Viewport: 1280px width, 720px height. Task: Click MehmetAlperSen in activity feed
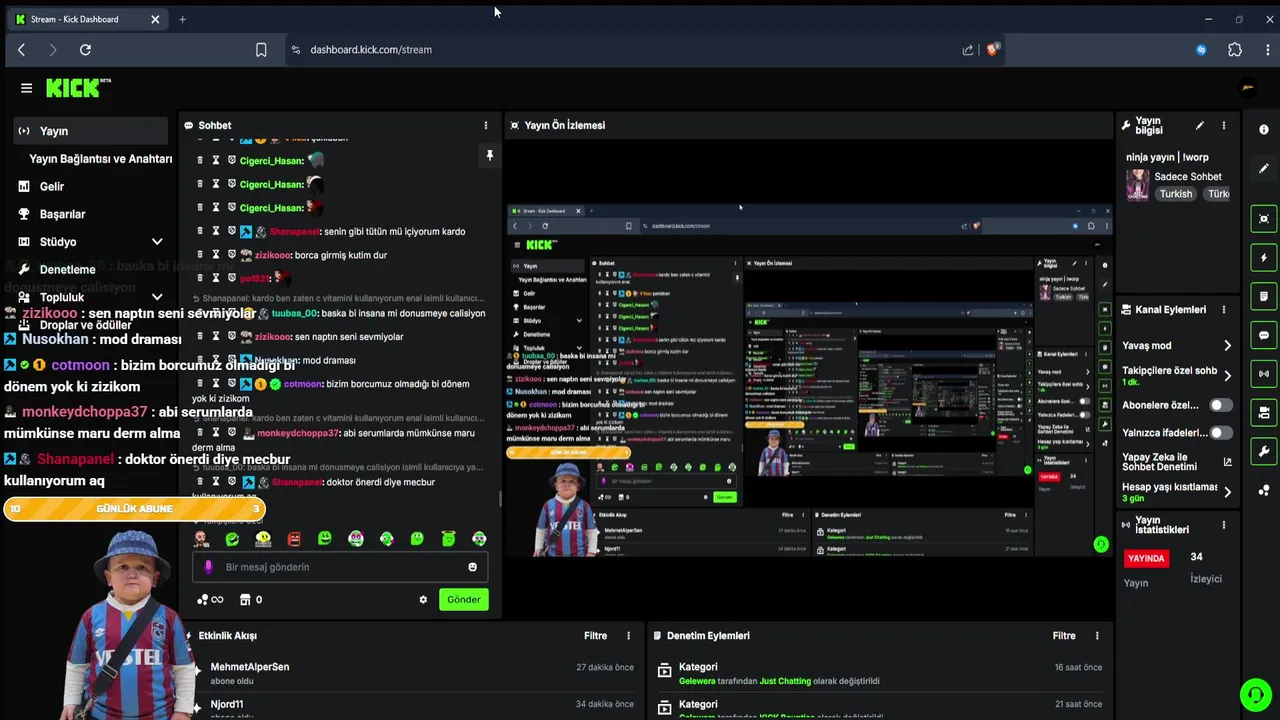(250, 667)
